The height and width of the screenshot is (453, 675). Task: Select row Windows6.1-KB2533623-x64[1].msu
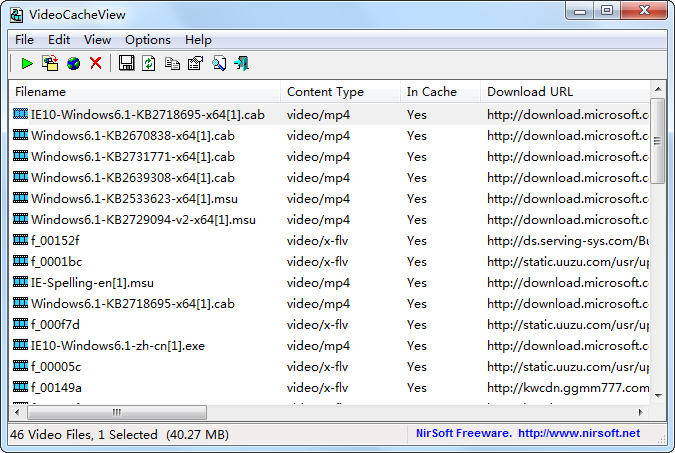click(329, 199)
